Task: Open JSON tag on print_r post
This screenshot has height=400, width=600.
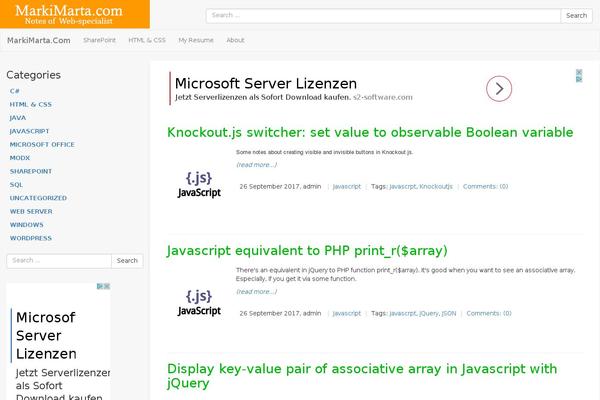Action: point(449,313)
